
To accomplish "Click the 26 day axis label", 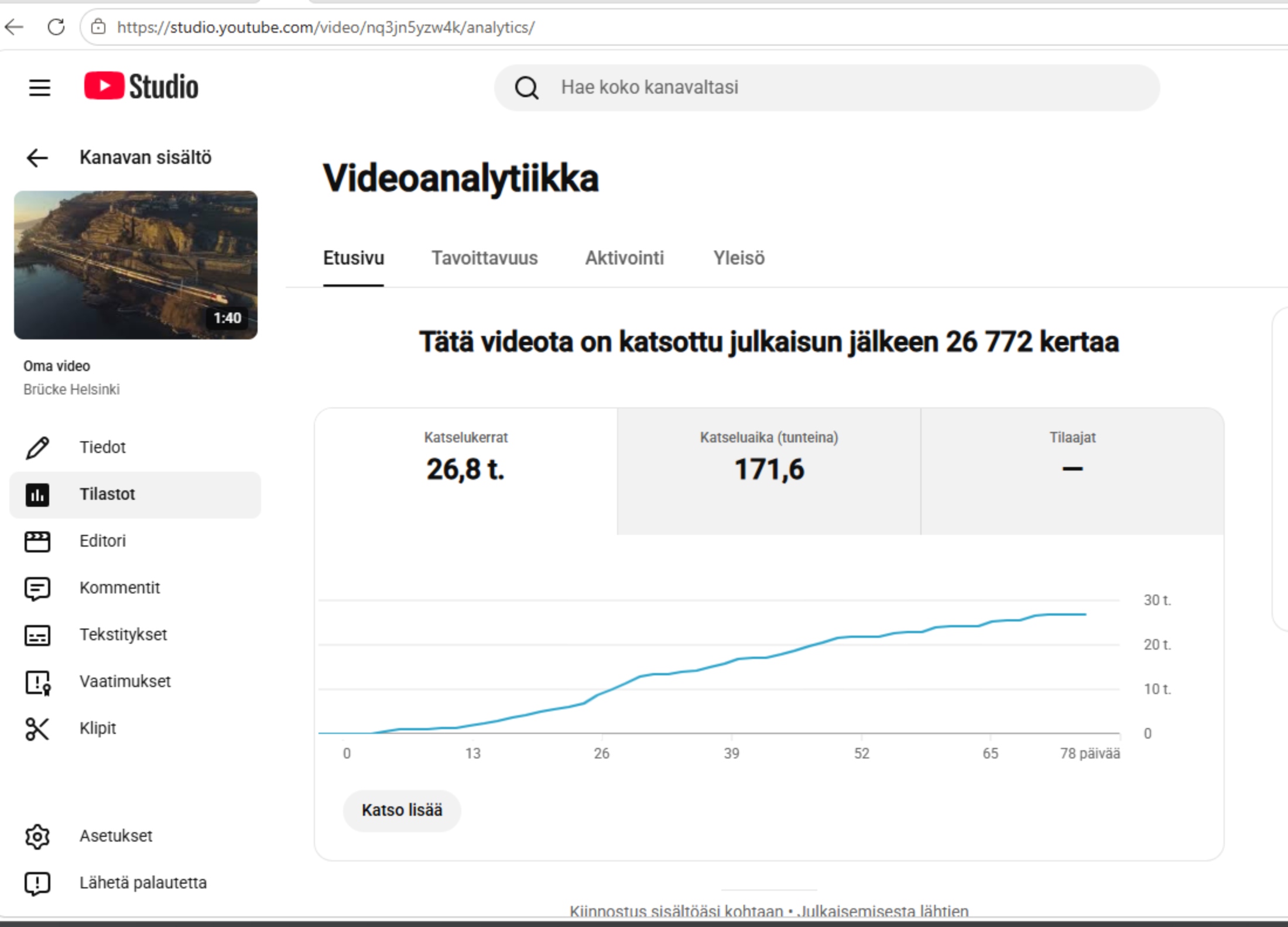I will pyautogui.click(x=602, y=754).
